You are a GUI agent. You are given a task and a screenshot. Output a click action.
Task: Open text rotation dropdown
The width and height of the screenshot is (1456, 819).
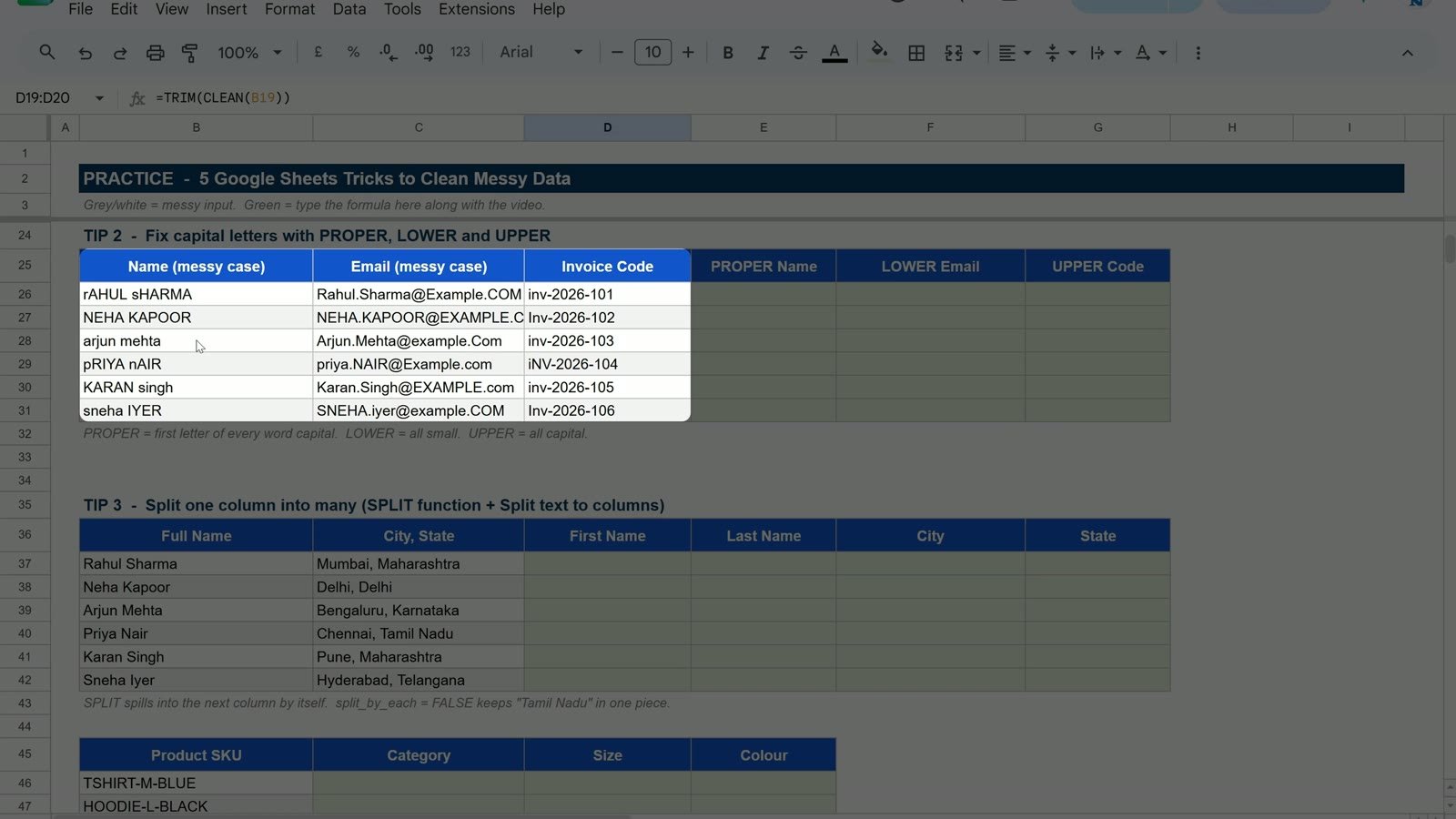tap(1150, 53)
